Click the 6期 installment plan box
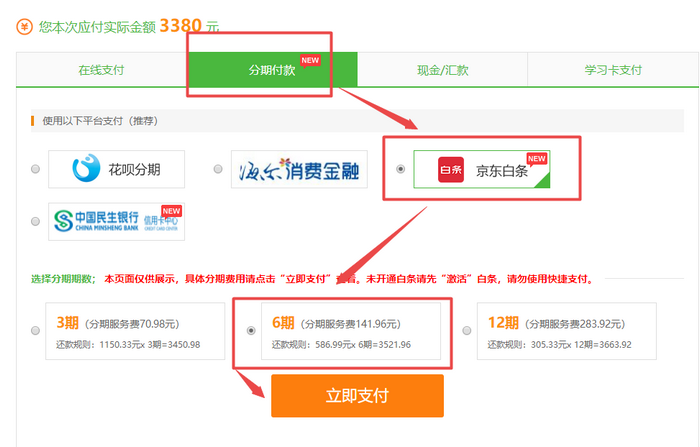This screenshot has width=700, height=447. [x=350, y=332]
